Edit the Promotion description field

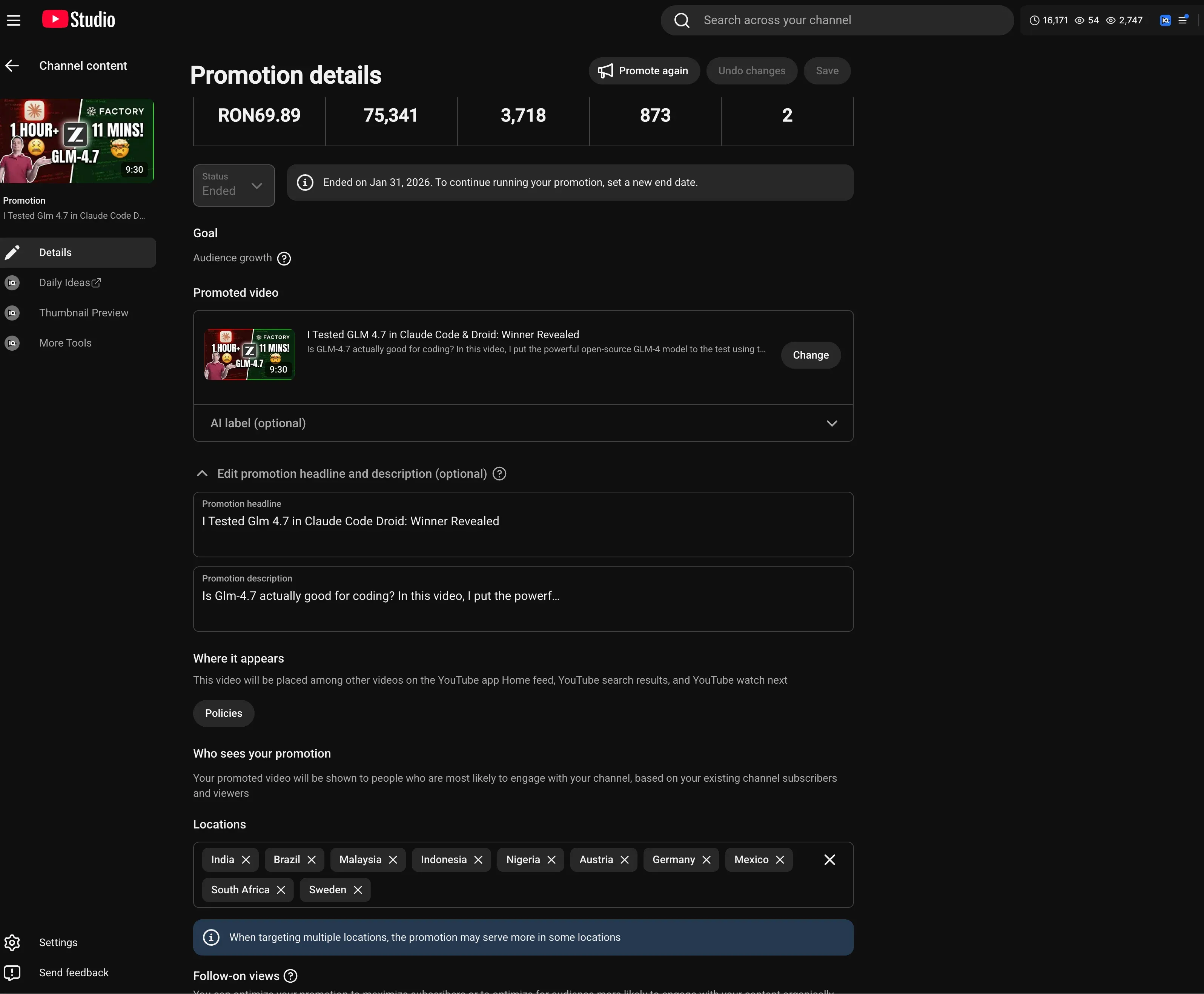coord(524,600)
